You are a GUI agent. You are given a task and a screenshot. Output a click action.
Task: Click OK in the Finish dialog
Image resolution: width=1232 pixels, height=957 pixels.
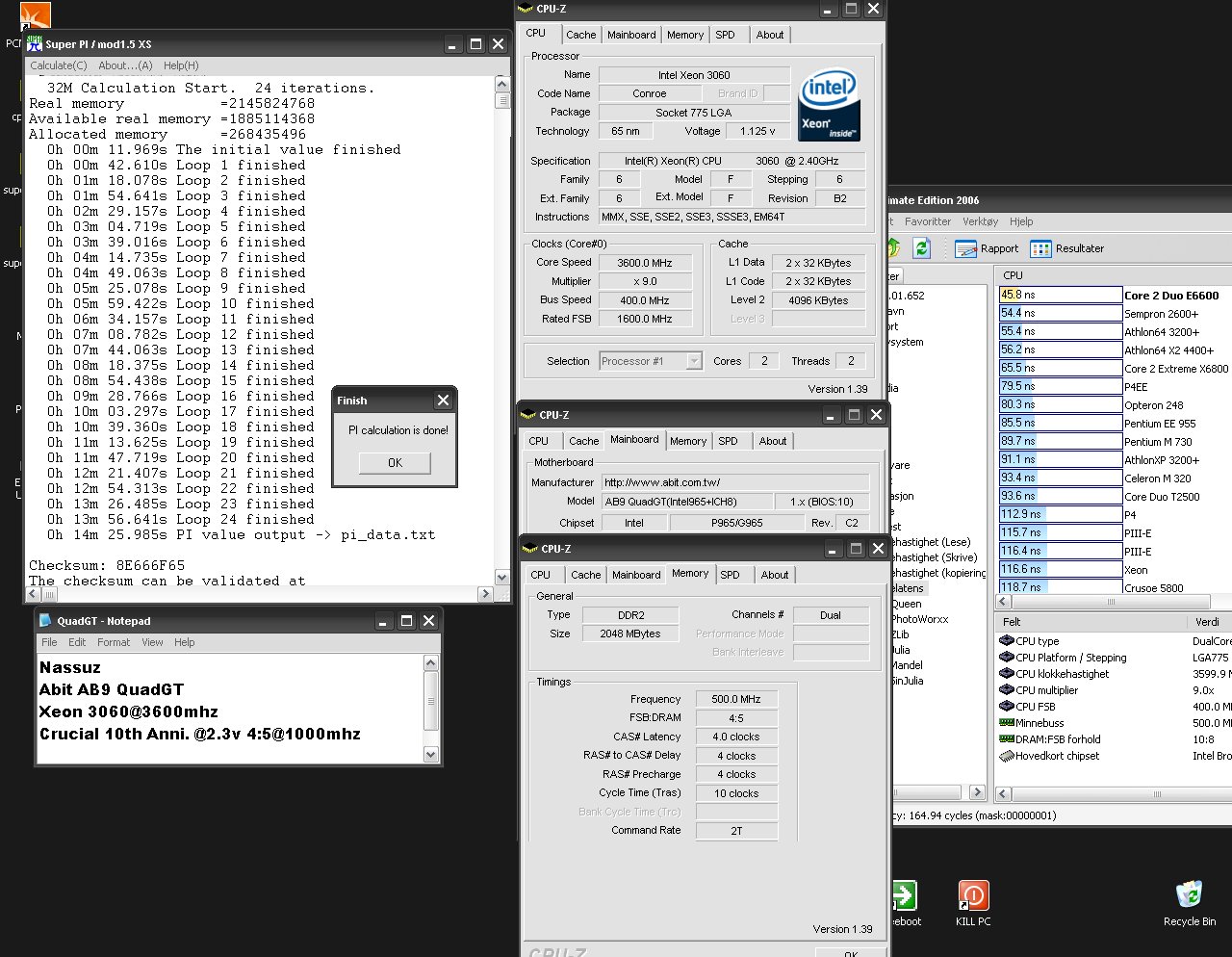pos(395,463)
